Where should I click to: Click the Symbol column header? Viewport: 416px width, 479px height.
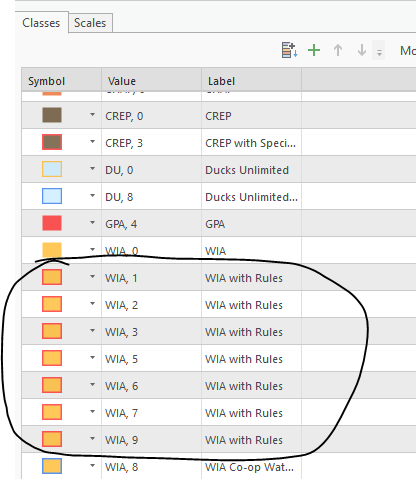61,81
